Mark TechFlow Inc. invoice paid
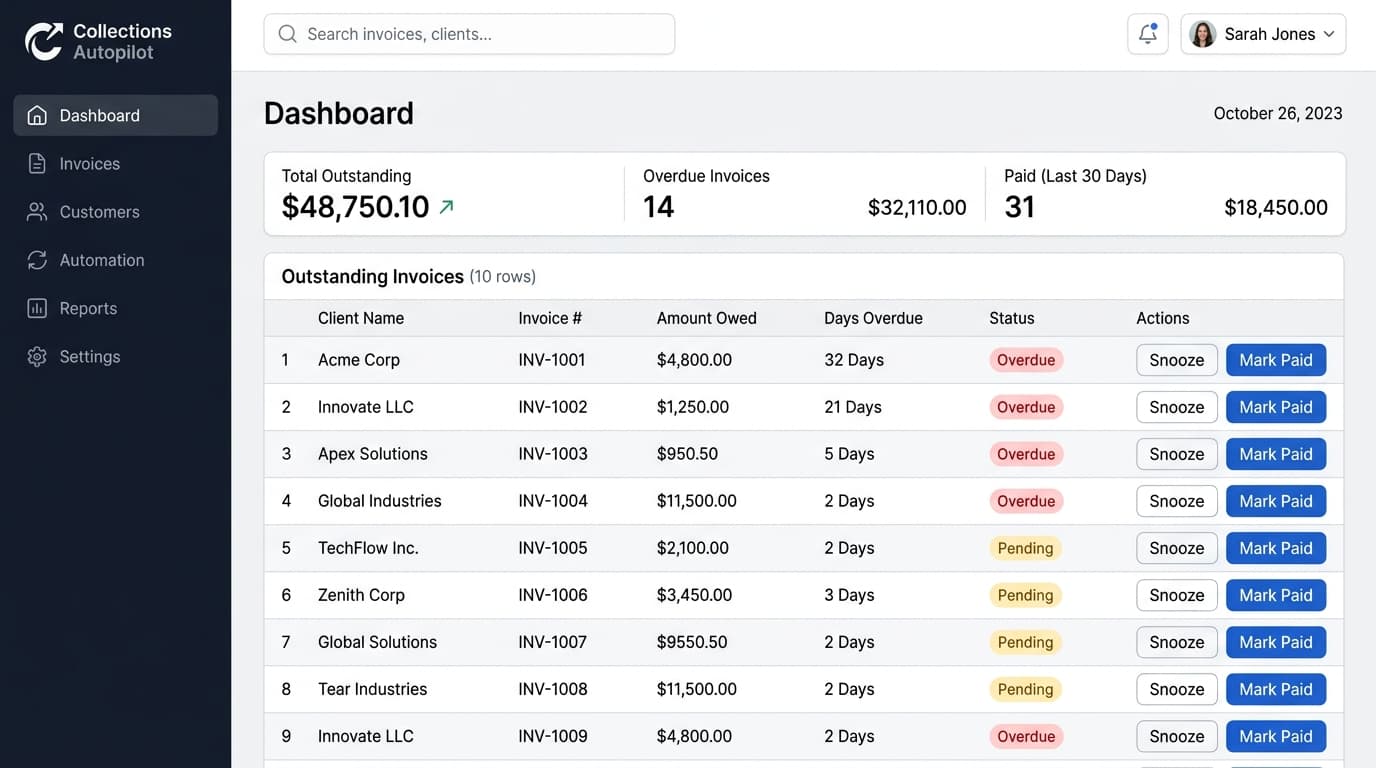Screen dimensions: 1376x768 tap(1276, 548)
